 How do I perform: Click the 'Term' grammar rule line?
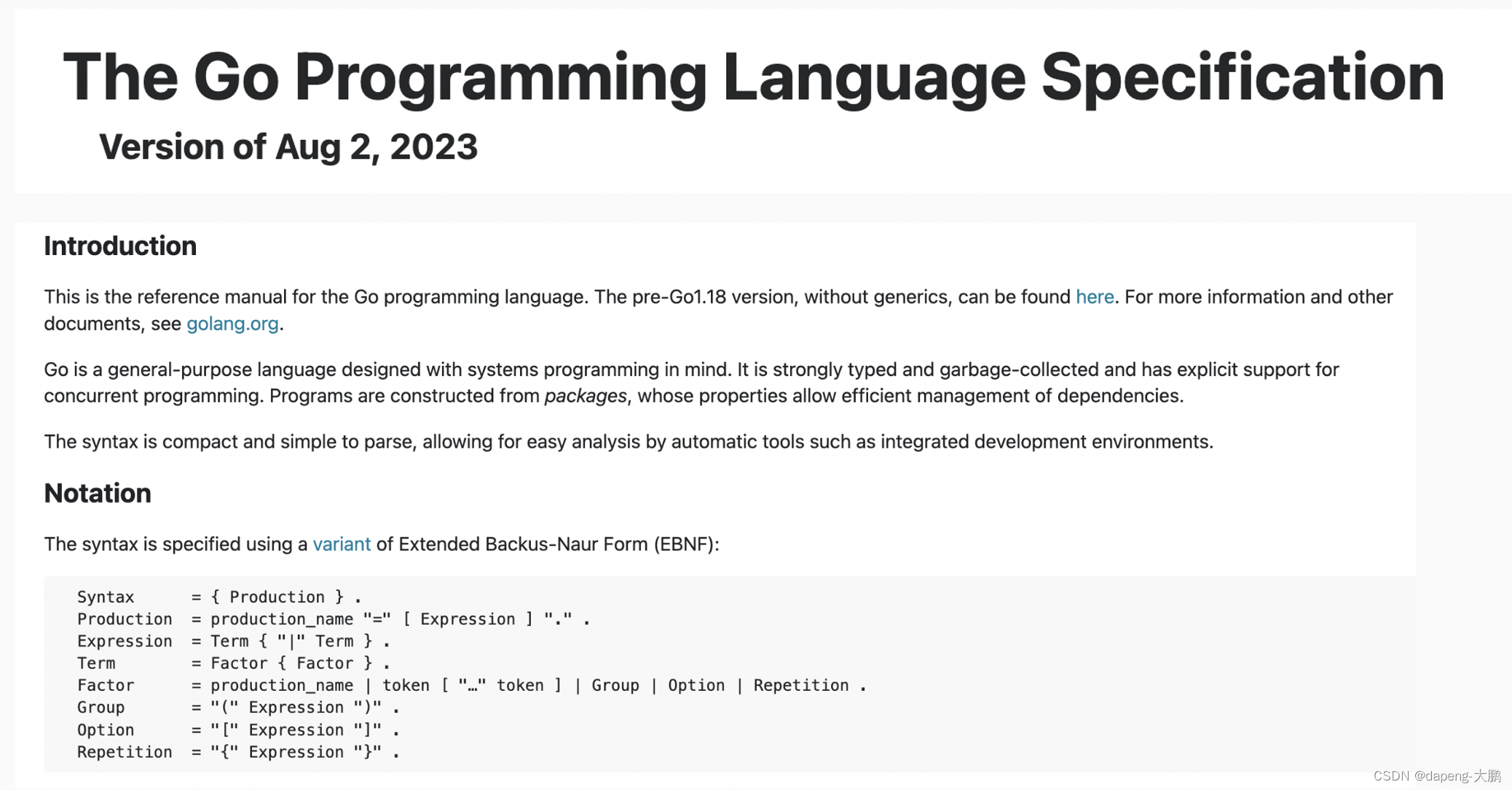click(233, 663)
